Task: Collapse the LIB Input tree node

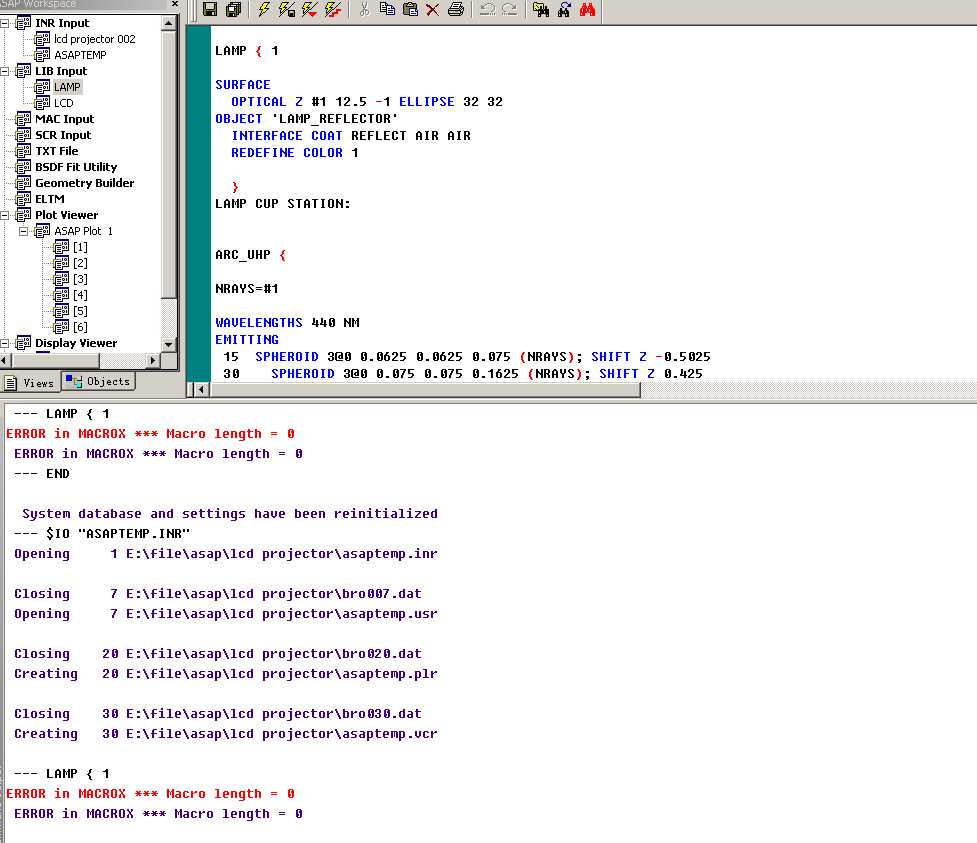Action: click(x=4, y=72)
